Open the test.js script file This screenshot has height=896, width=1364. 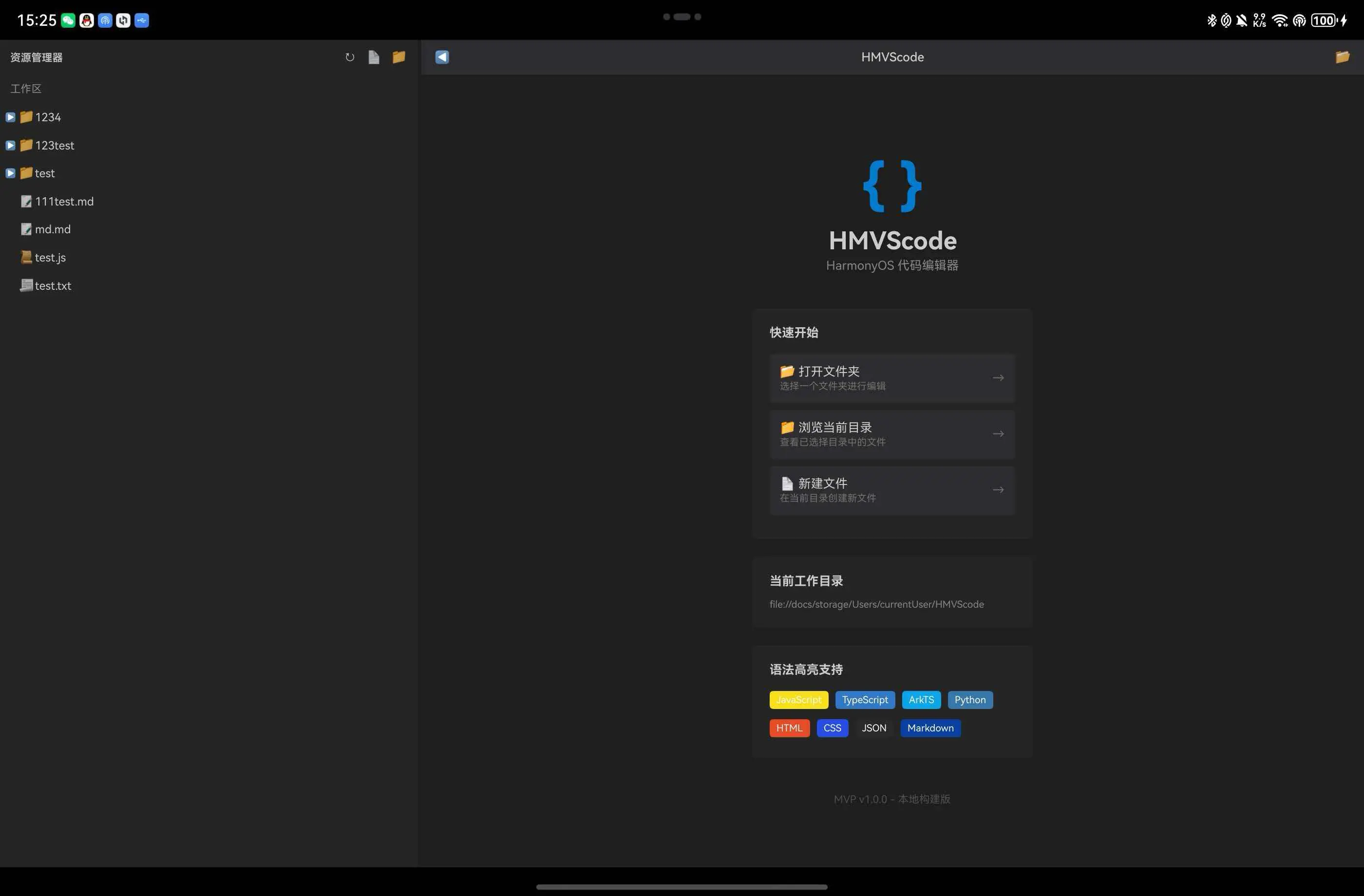click(50, 257)
